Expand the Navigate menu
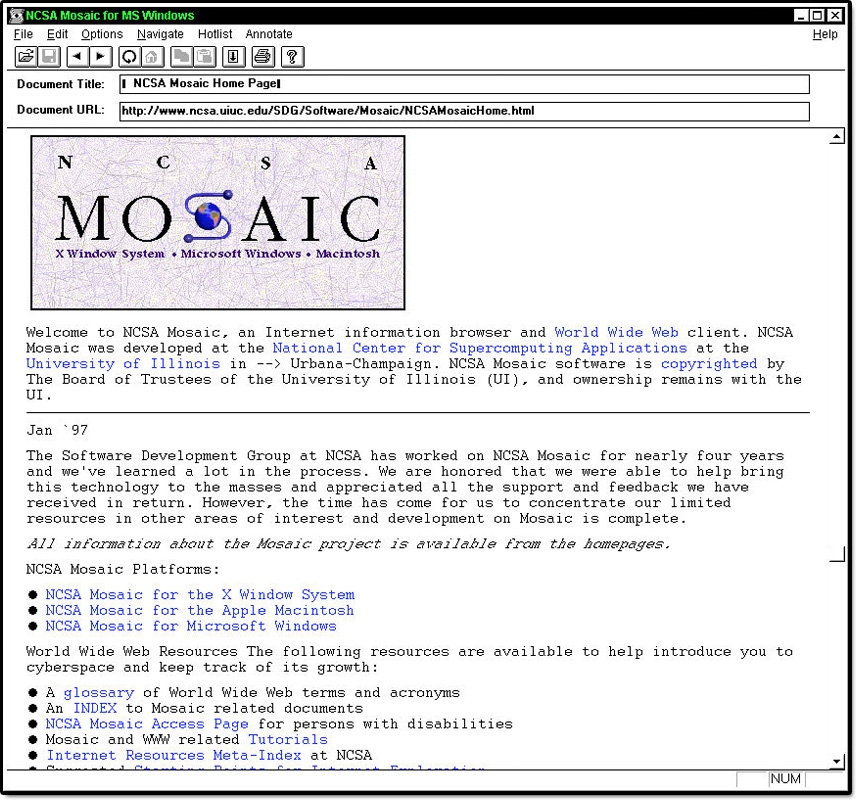The height and width of the screenshot is (806, 864). tap(160, 34)
